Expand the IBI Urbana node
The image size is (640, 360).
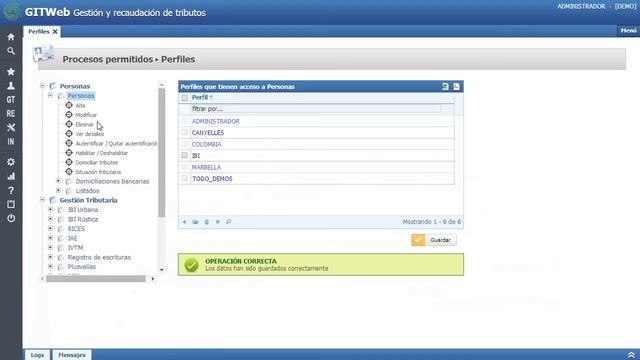click(x=51, y=209)
